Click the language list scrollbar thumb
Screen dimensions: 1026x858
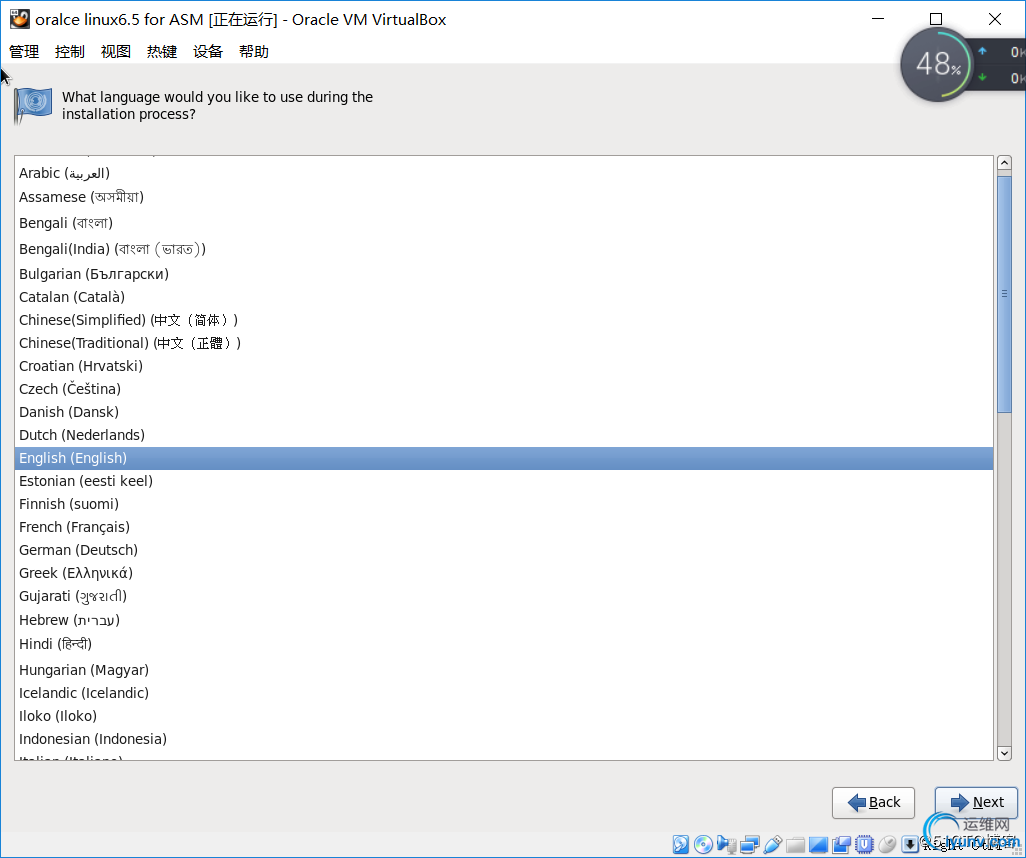click(1004, 293)
